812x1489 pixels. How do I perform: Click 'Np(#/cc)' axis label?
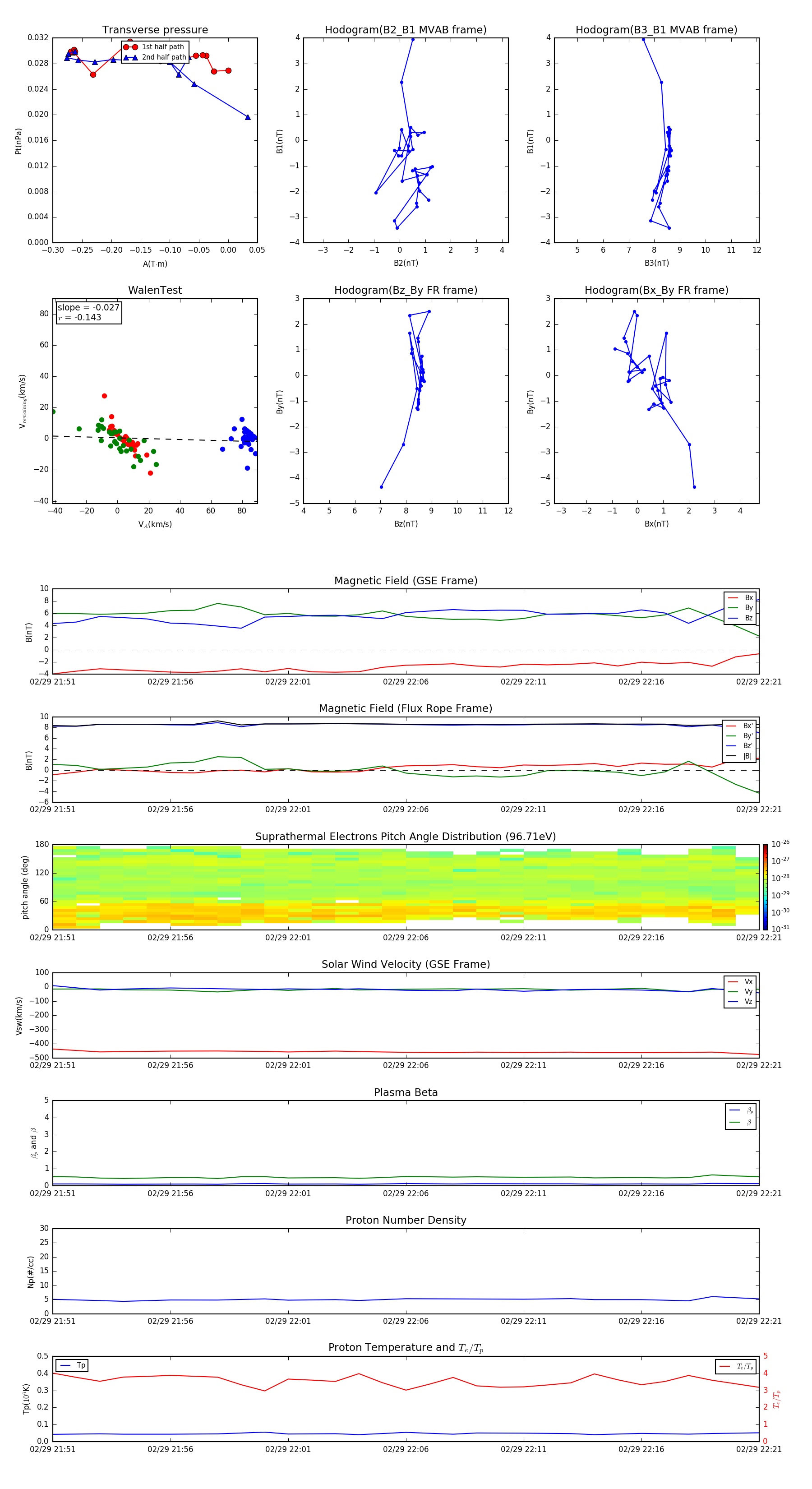click(31, 1271)
